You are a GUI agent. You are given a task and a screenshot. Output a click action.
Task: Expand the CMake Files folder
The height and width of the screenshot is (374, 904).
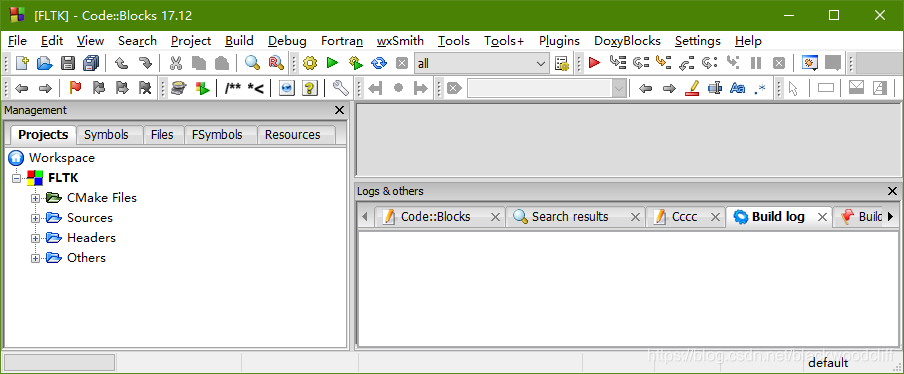pos(36,198)
